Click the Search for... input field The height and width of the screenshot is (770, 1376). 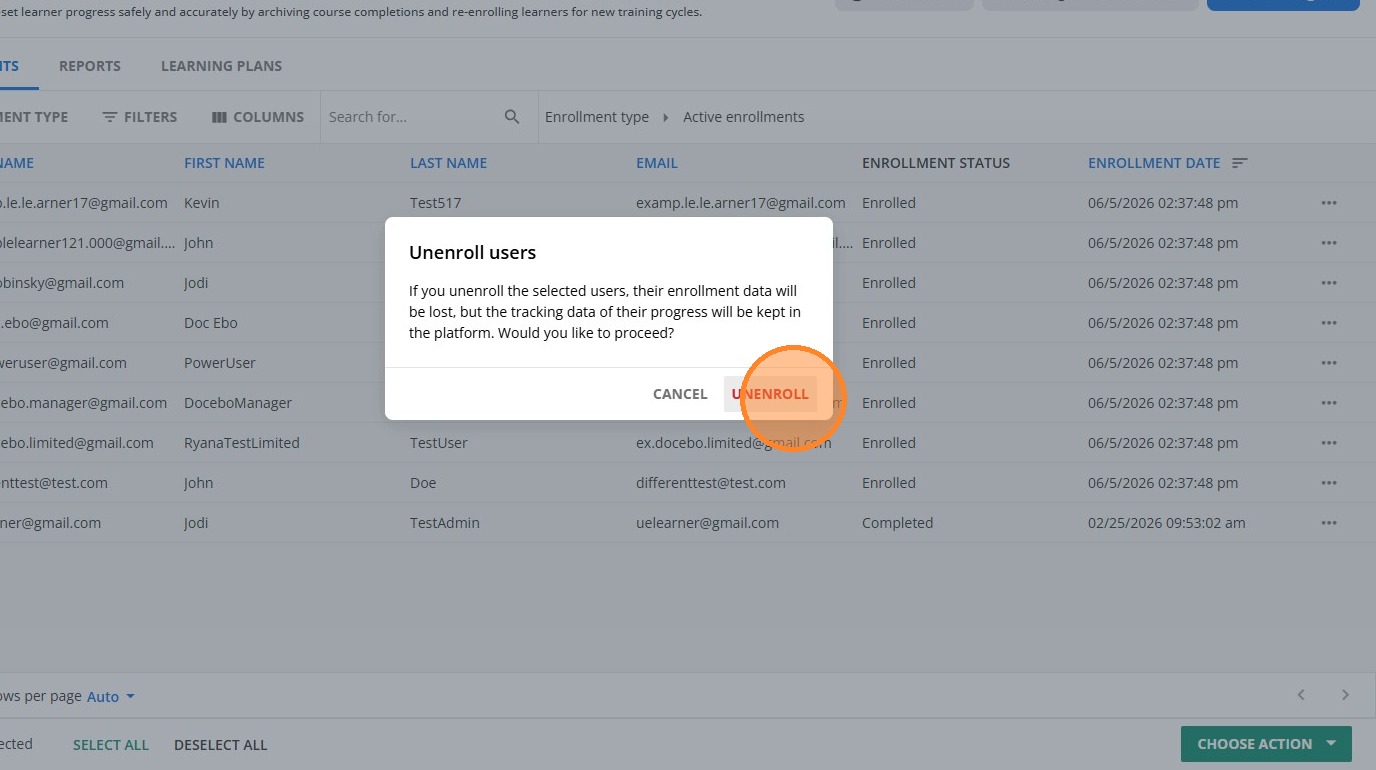[412, 117]
